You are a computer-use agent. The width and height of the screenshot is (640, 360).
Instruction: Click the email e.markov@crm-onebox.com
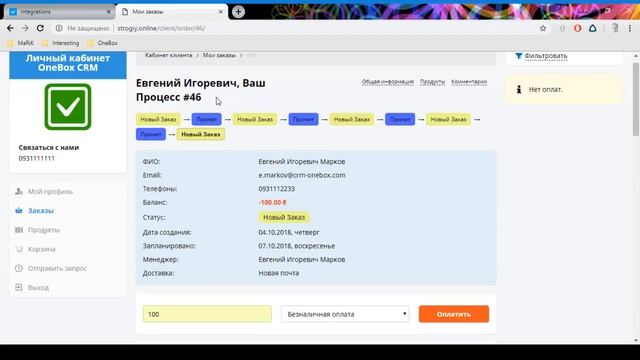point(302,175)
